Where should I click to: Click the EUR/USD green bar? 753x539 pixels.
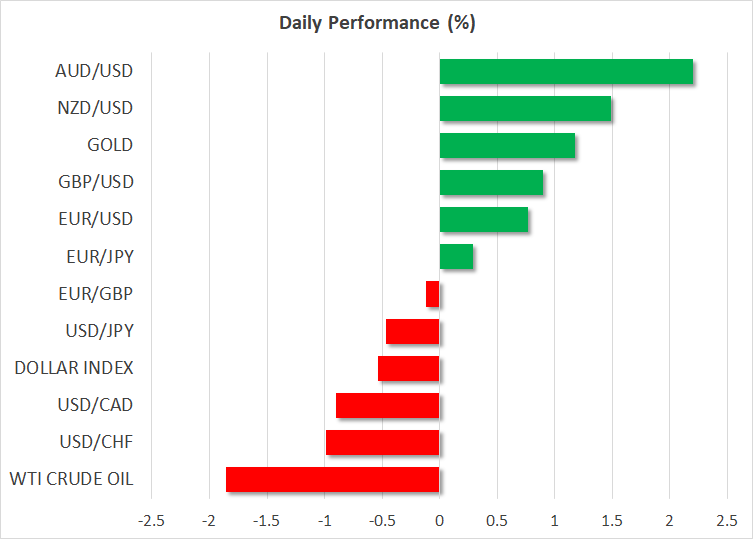(x=483, y=219)
